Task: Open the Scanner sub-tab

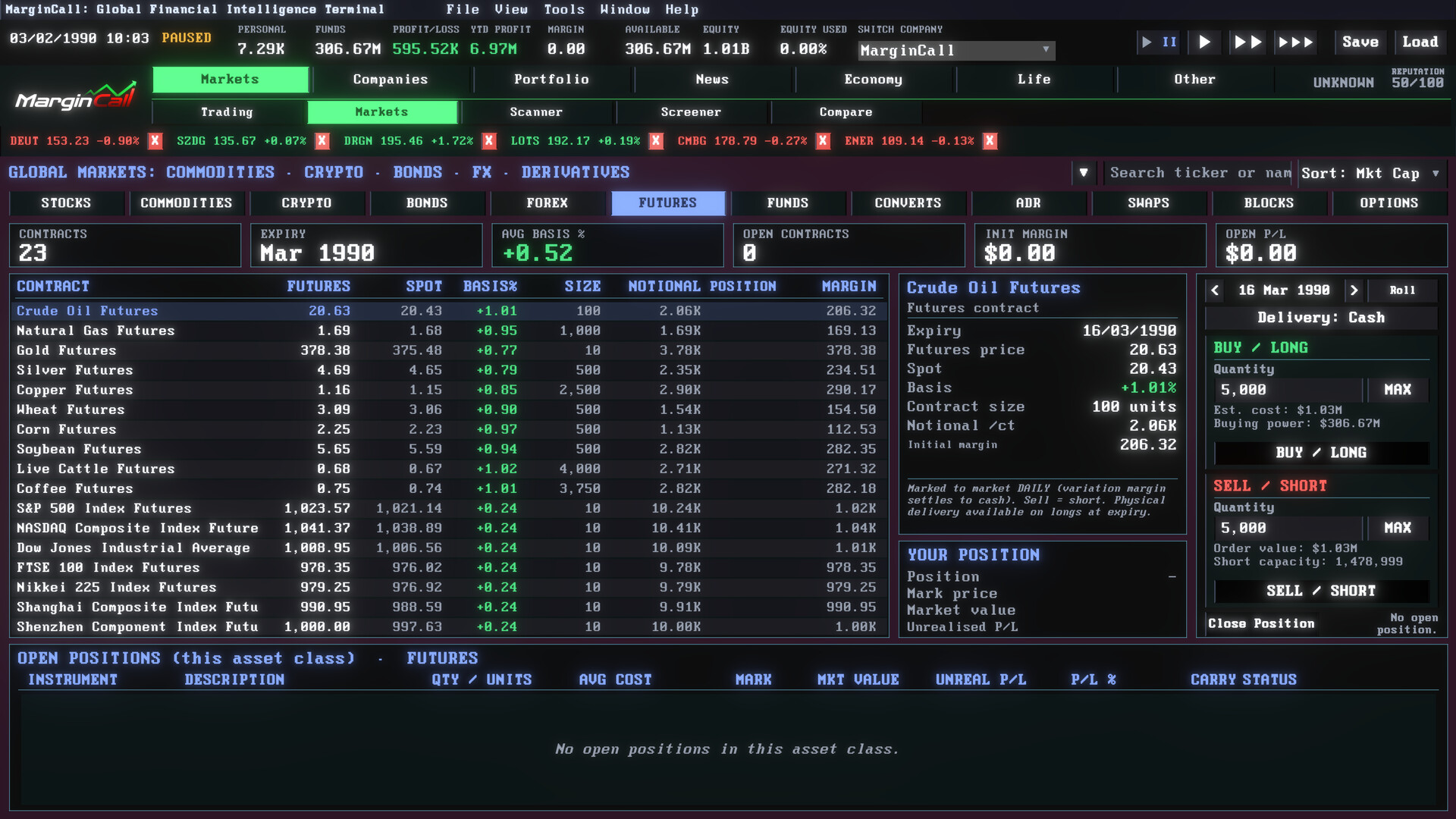Action: (x=536, y=112)
